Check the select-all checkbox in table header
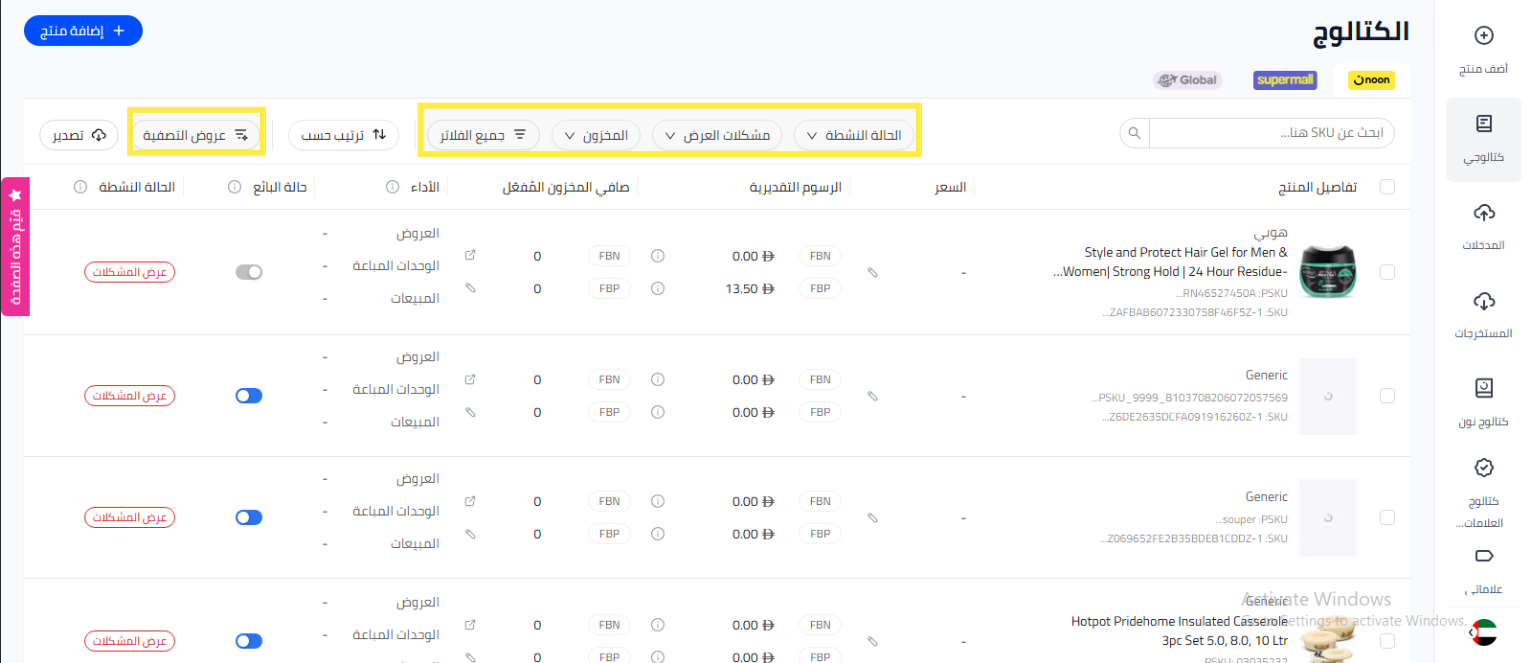Viewport: 1530px width, 663px height. click(1387, 187)
